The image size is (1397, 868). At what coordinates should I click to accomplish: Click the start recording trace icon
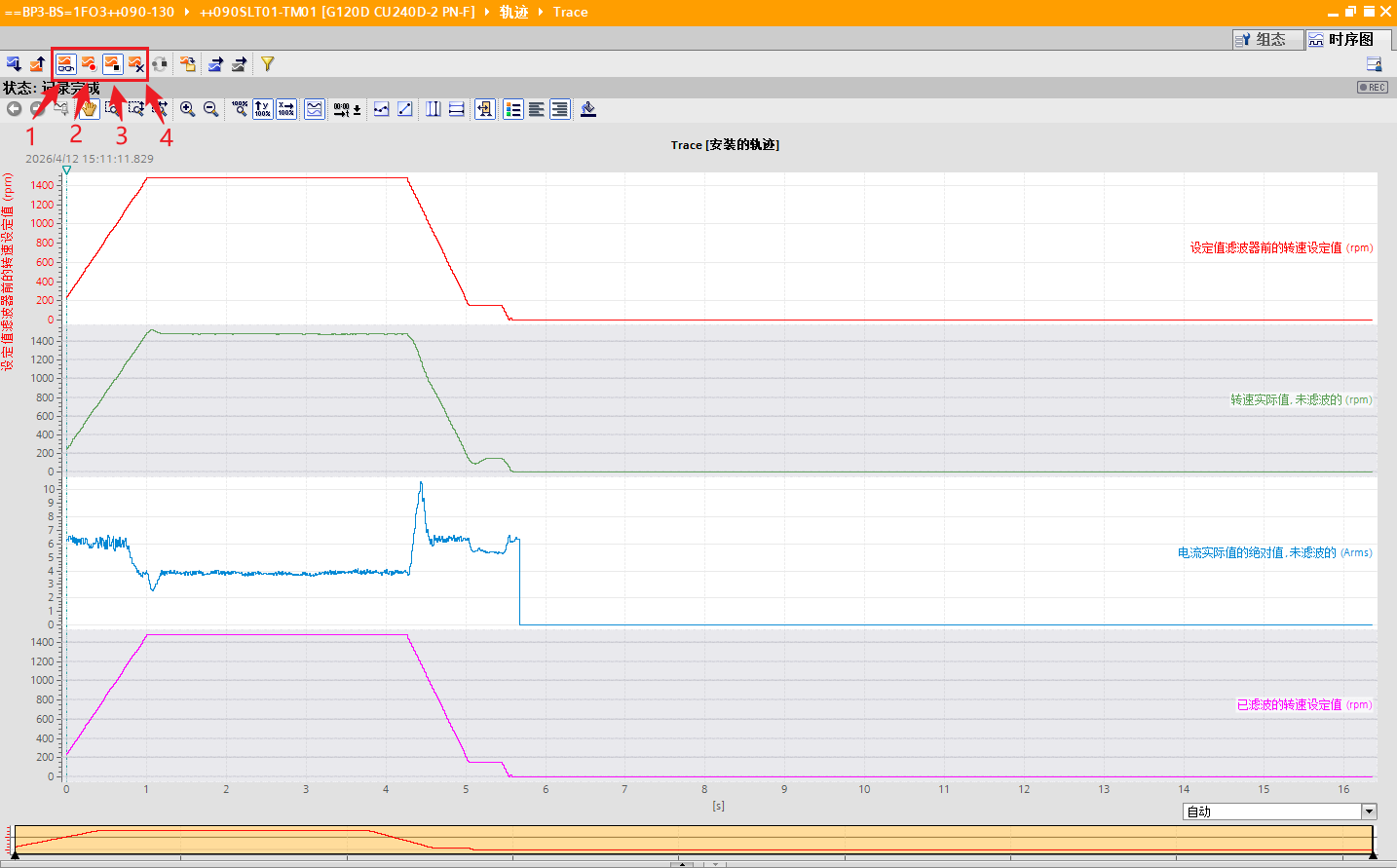tap(89, 64)
